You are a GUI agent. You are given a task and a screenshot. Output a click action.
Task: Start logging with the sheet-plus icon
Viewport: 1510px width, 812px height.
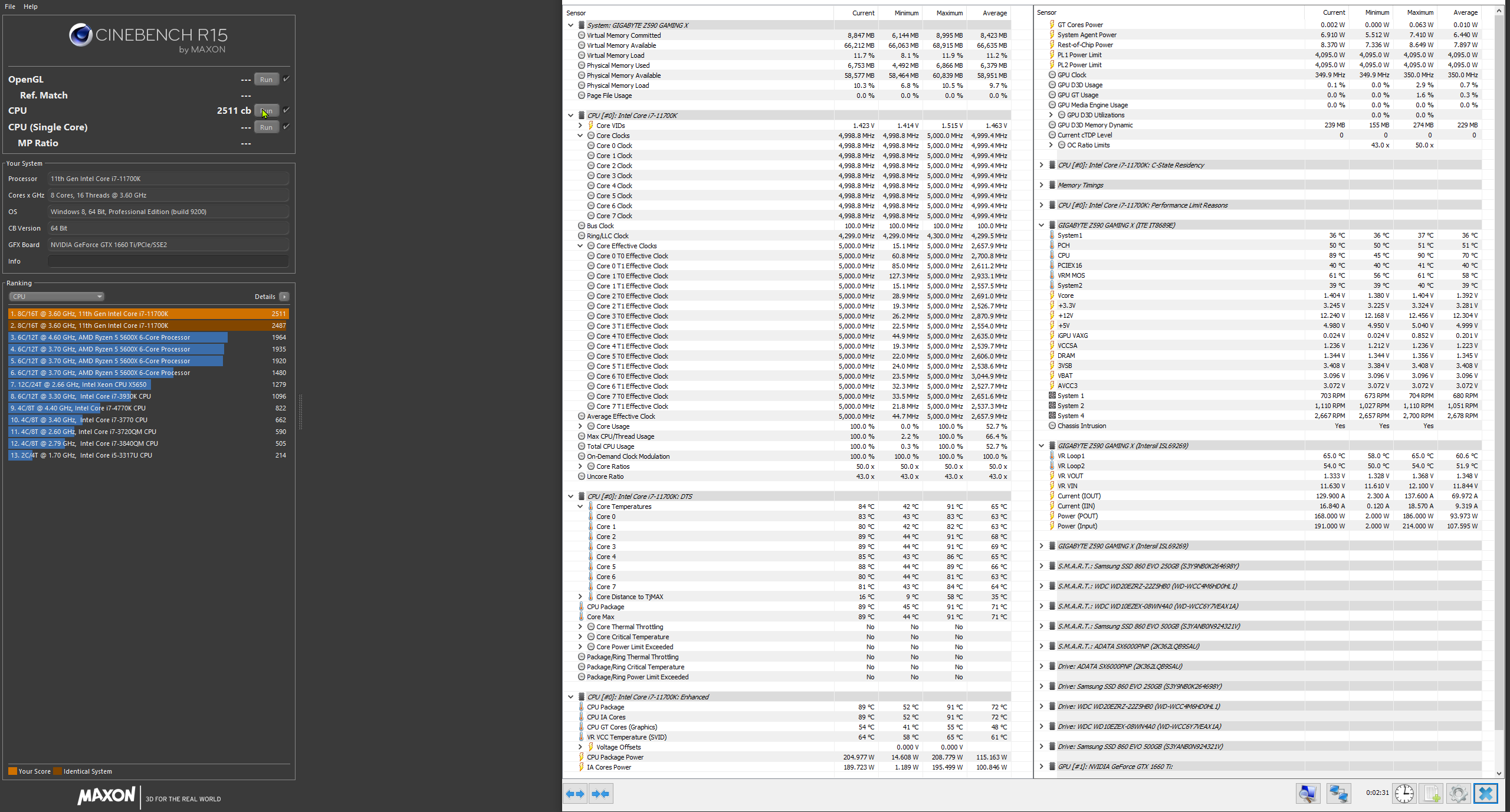[1432, 793]
